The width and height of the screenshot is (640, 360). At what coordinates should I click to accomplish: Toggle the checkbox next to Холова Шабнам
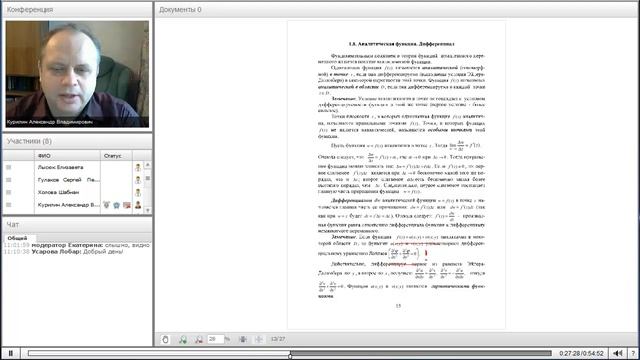9,192
